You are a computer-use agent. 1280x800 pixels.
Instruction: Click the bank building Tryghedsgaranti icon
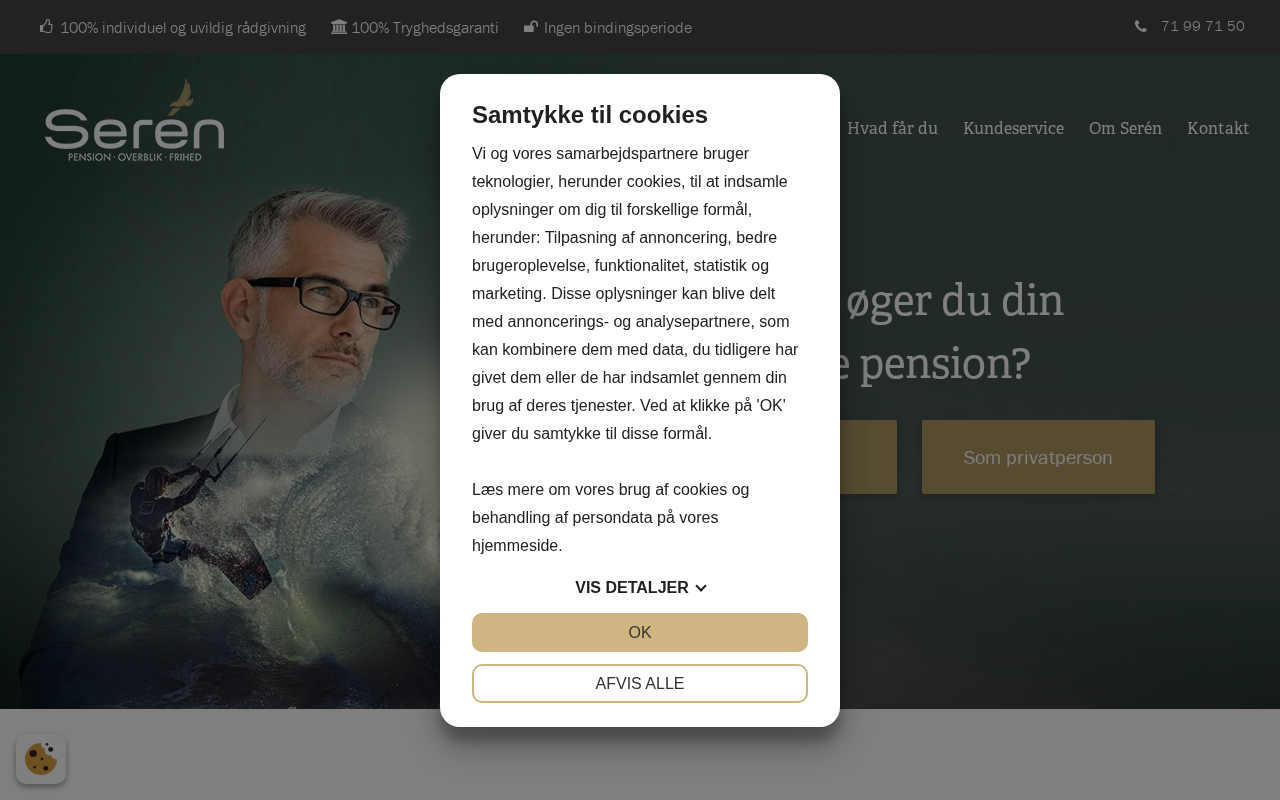339,27
